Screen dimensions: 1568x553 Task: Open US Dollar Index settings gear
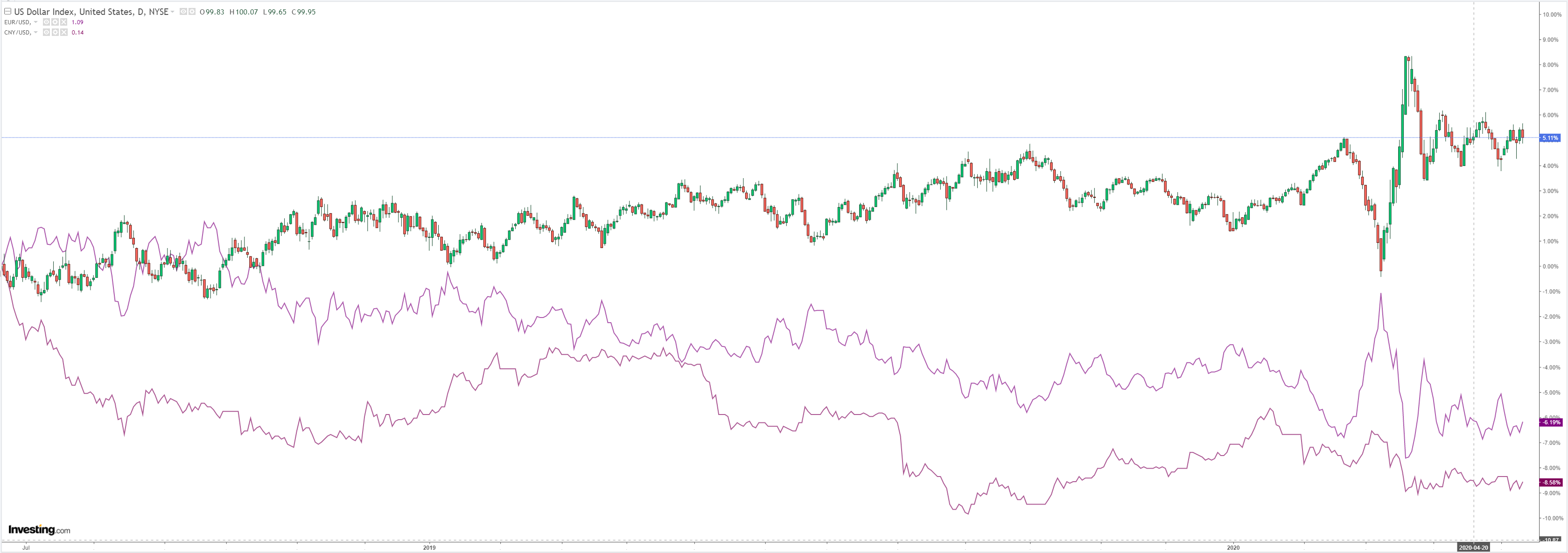192,12
